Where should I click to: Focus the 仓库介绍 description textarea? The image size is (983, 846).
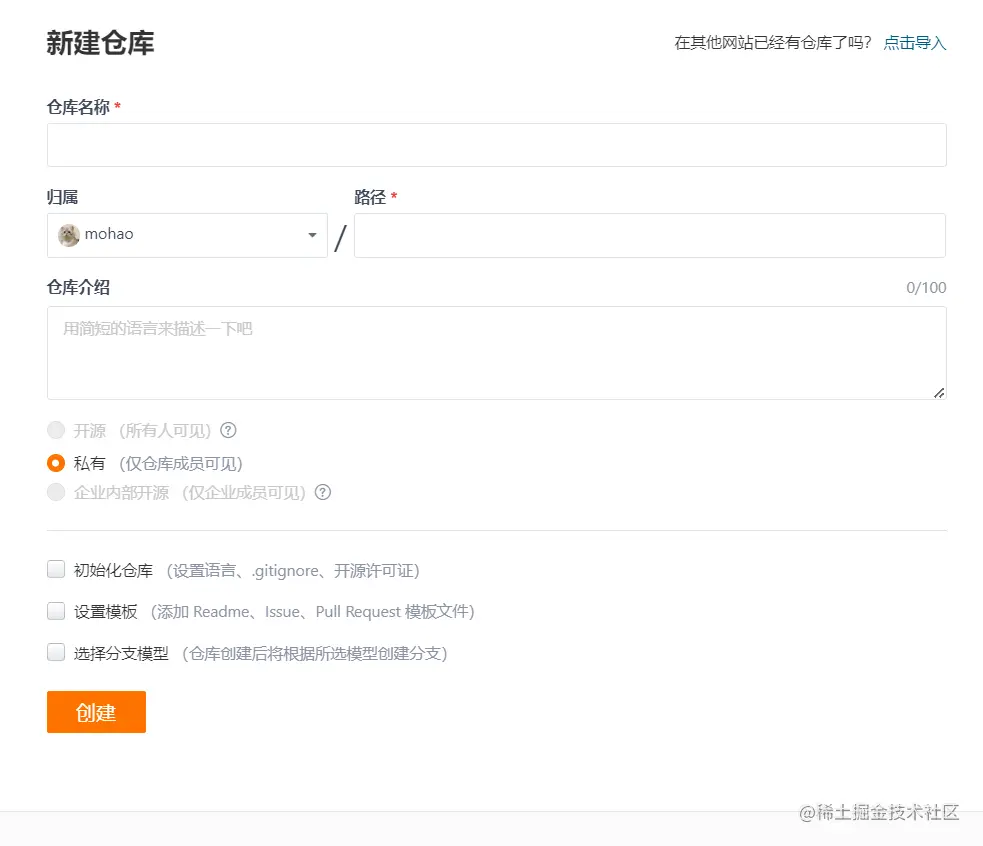497,353
